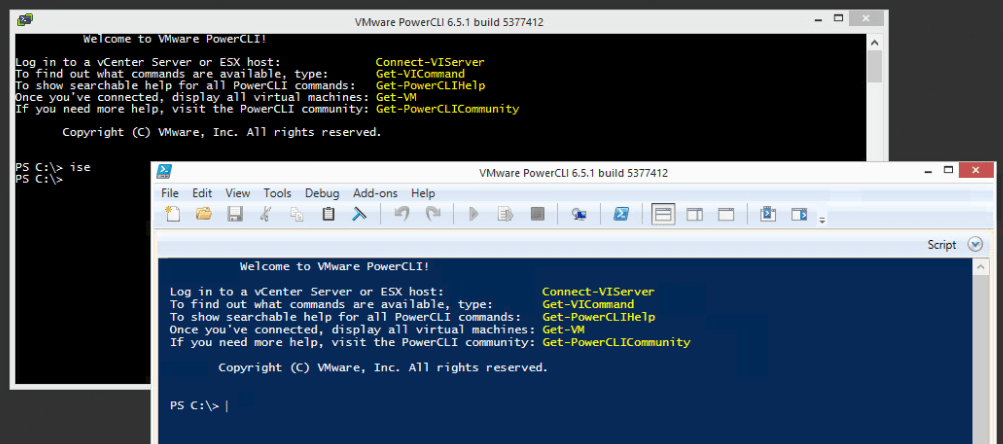The image size is (1003, 444).
Task: Show the command window toolbar icon
Action: pyautogui.click(x=768, y=214)
